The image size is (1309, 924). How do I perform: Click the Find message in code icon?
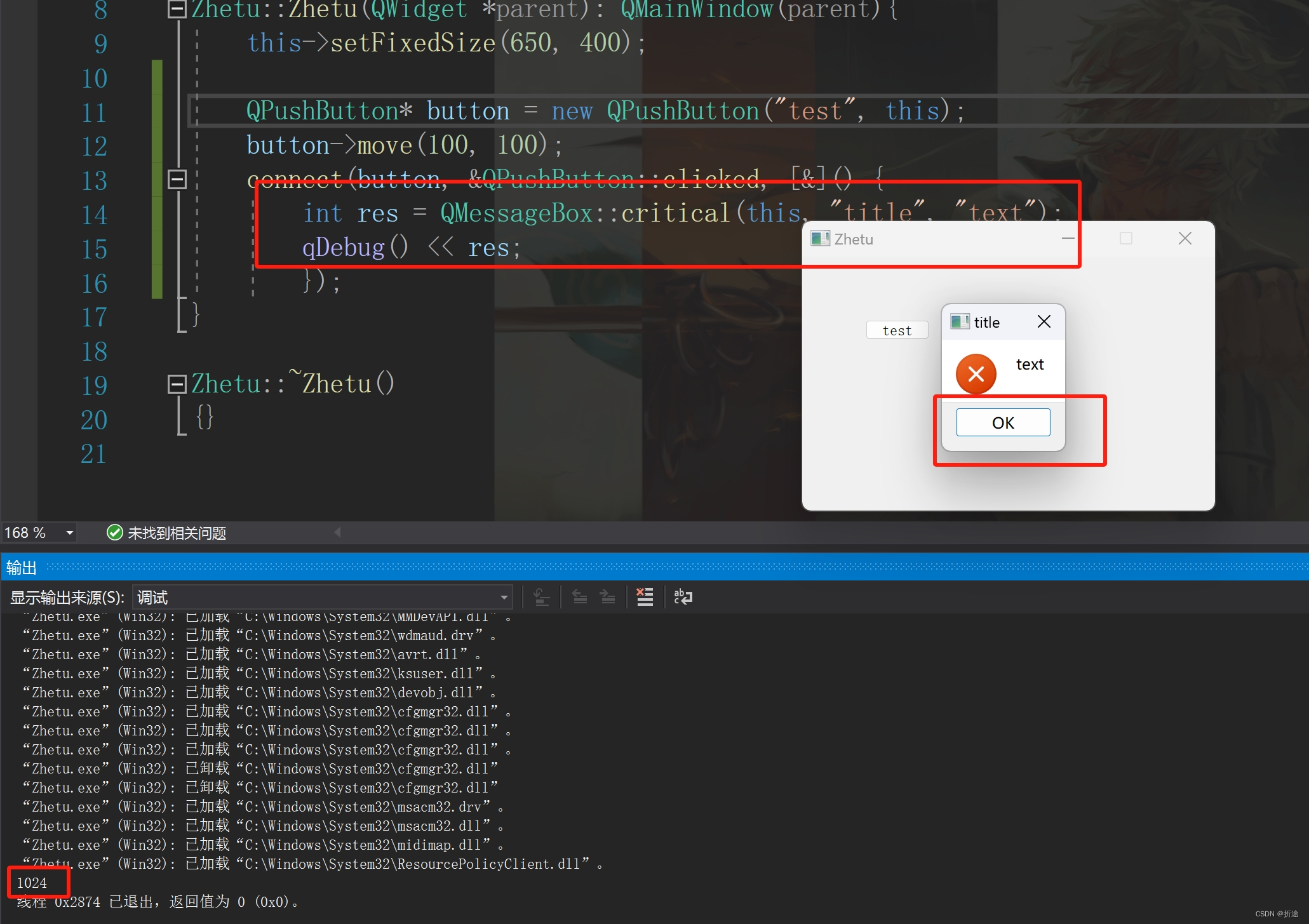[542, 597]
